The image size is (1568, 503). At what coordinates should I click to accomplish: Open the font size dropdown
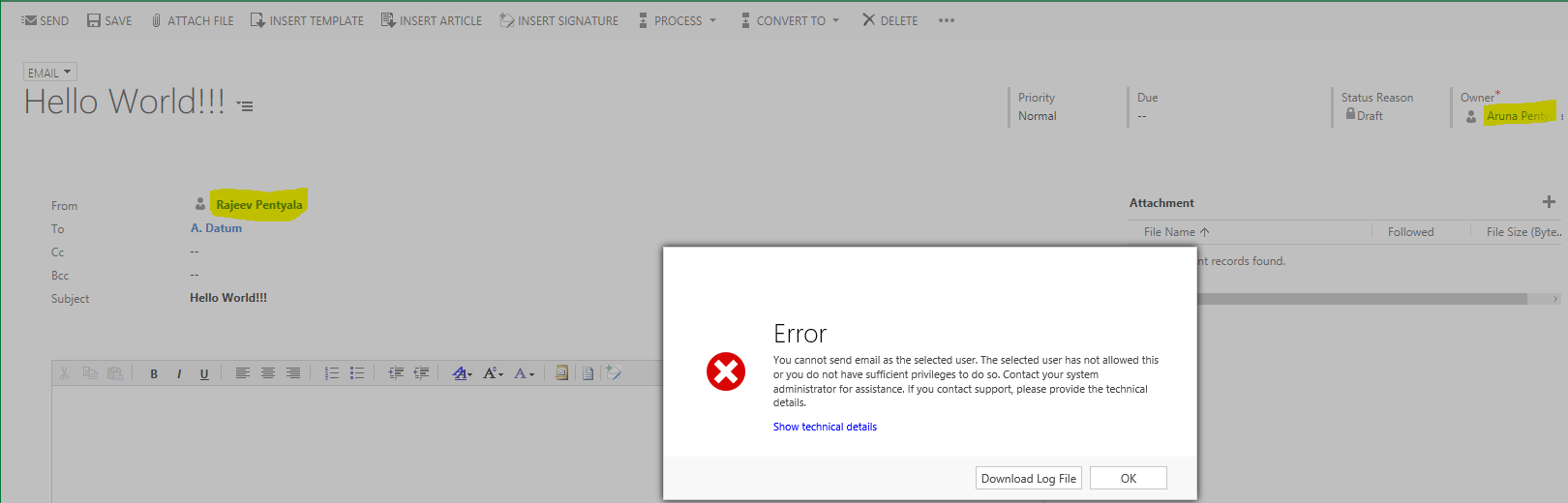(x=494, y=373)
